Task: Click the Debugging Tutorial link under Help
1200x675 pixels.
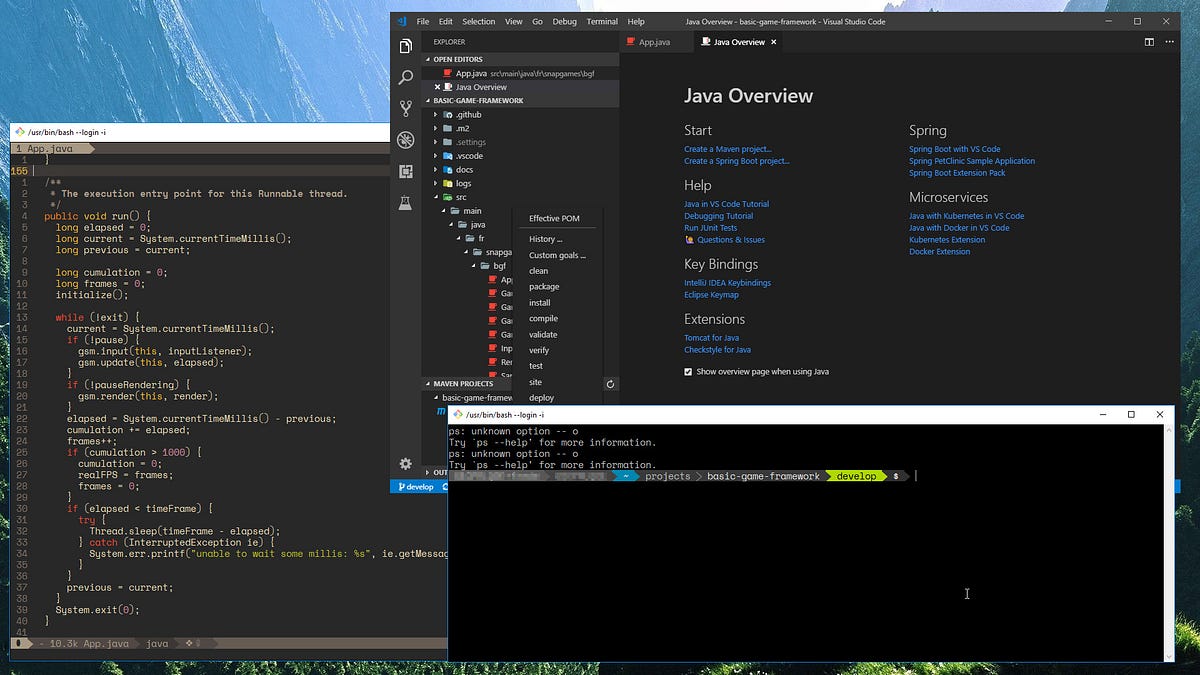Action: 717,215
